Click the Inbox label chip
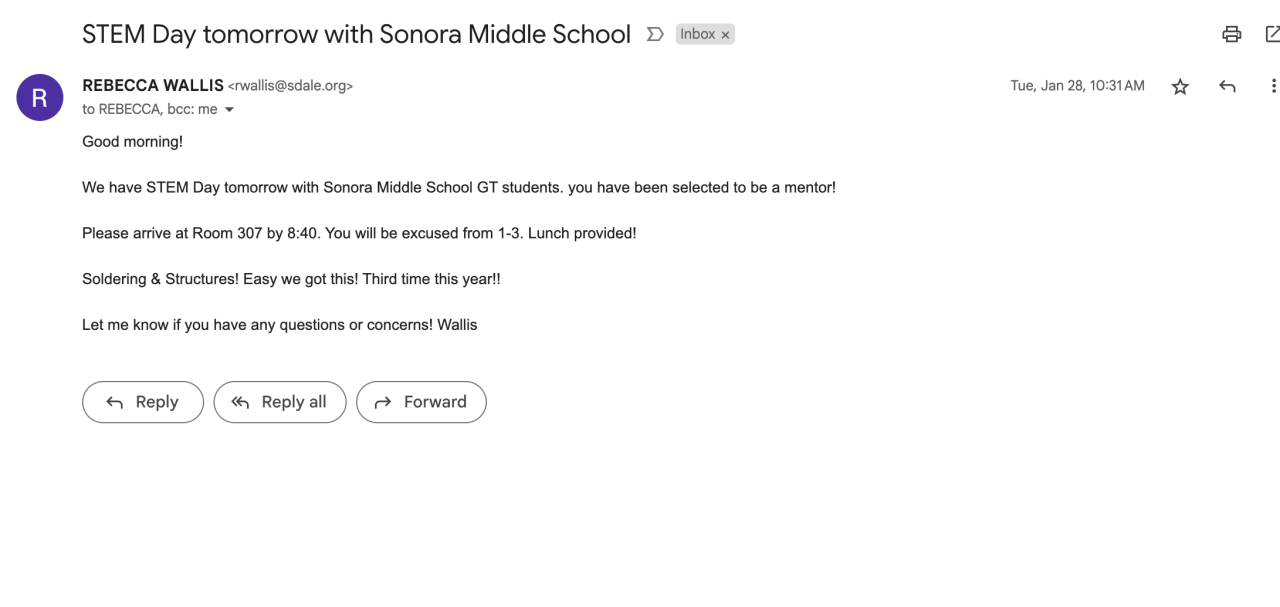This screenshot has height=607, width=1280. click(697, 35)
